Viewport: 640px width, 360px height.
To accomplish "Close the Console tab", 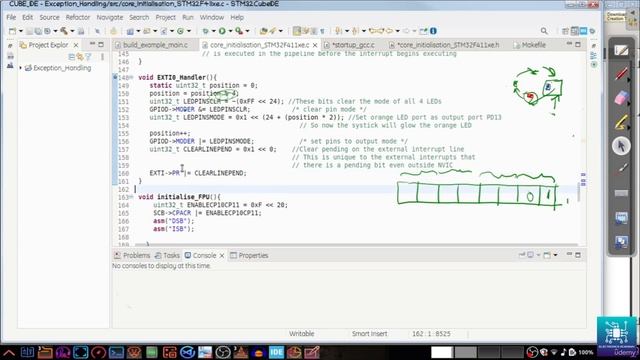I will (222, 256).
